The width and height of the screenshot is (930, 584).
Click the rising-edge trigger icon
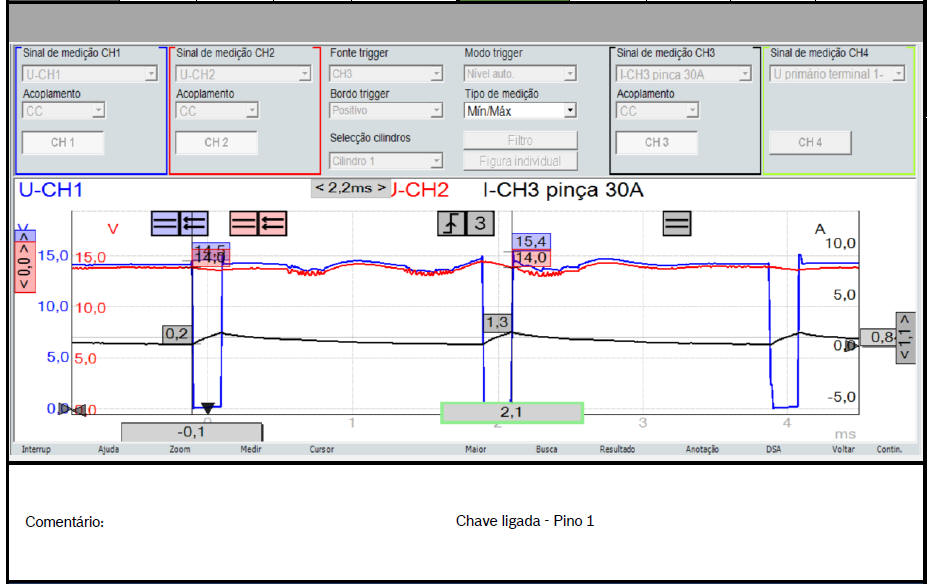[x=452, y=223]
